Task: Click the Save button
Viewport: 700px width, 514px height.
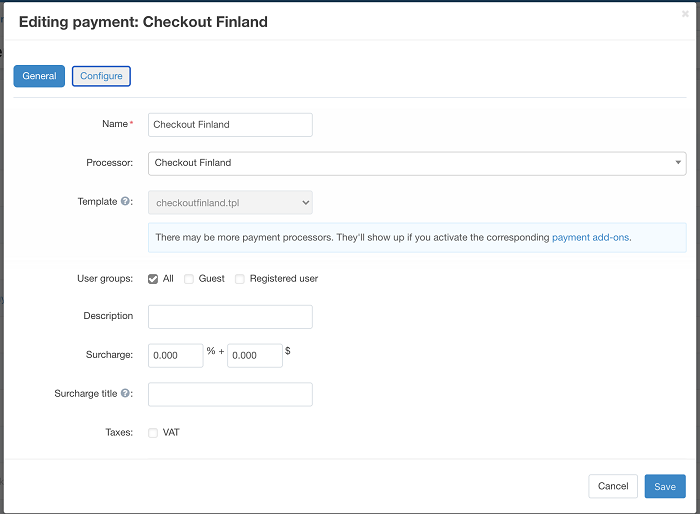Action: click(665, 486)
